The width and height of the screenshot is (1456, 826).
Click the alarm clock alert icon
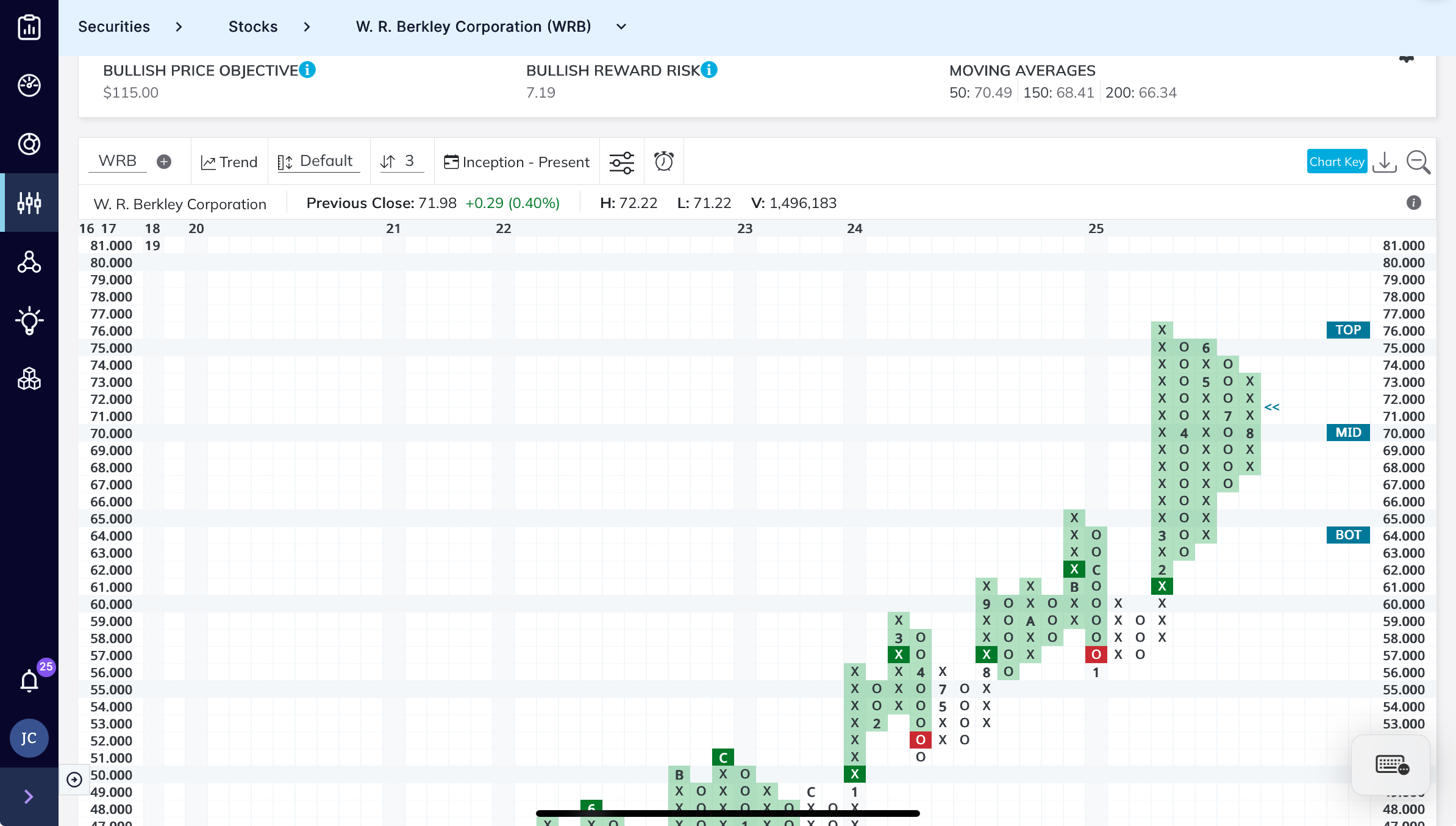click(664, 162)
